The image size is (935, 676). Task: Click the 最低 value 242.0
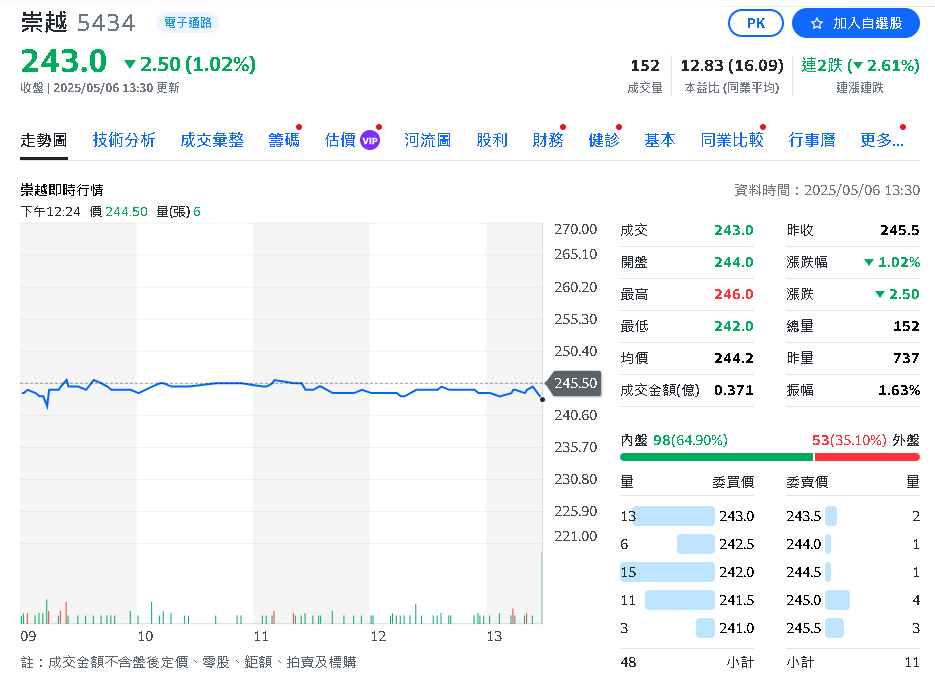pos(733,326)
